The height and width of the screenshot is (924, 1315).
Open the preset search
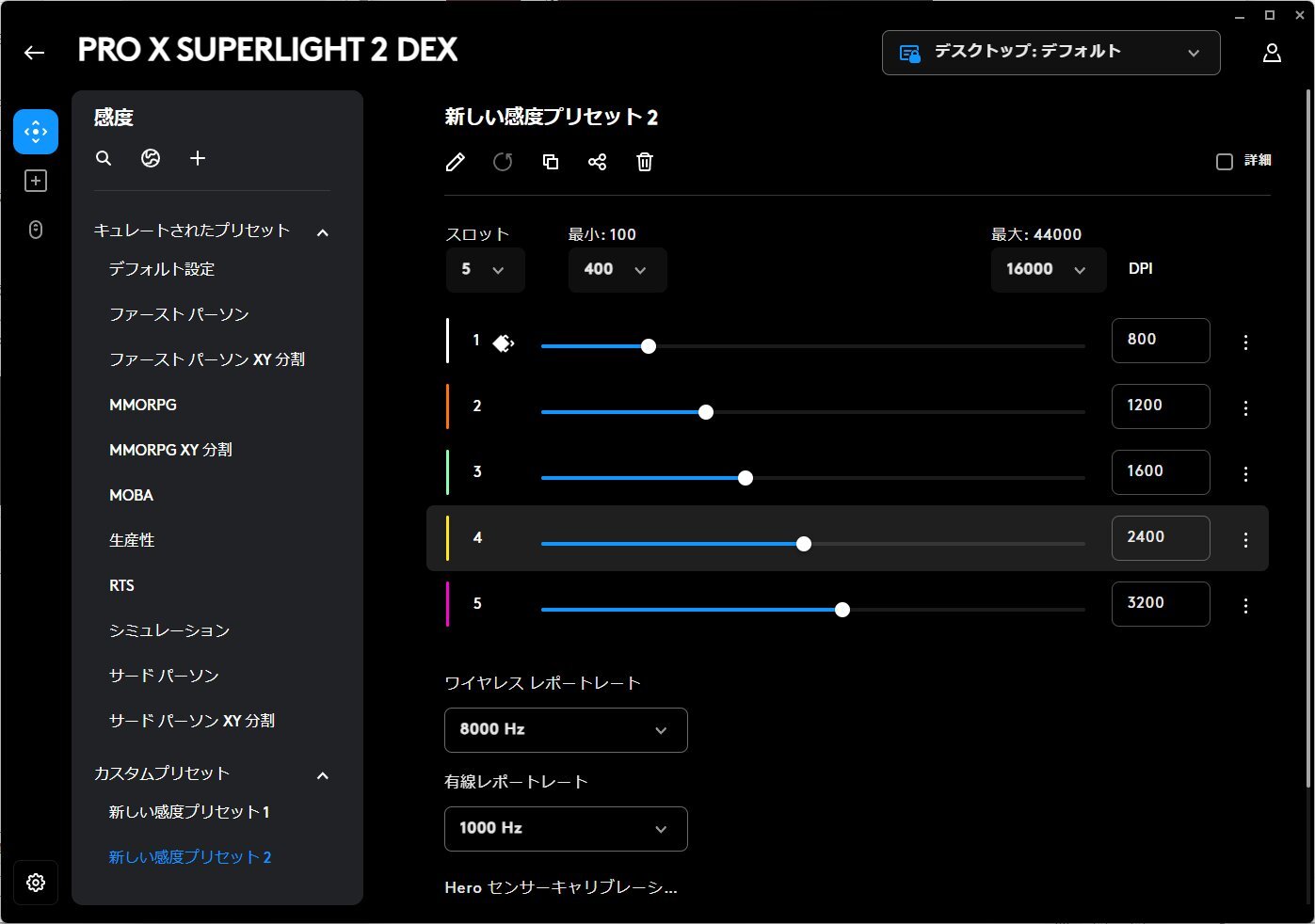pos(104,158)
